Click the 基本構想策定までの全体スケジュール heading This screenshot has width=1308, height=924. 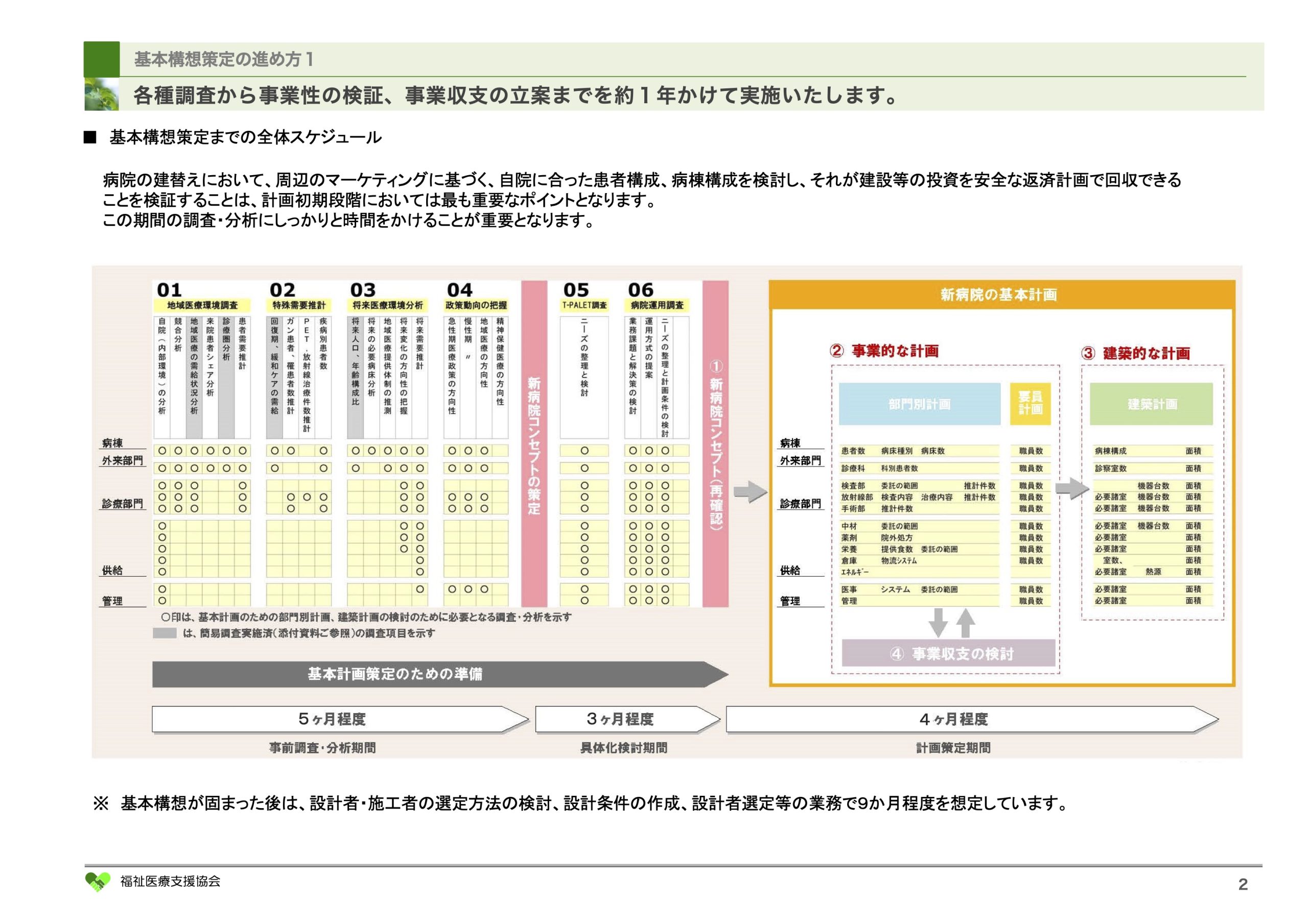pyautogui.click(x=245, y=137)
